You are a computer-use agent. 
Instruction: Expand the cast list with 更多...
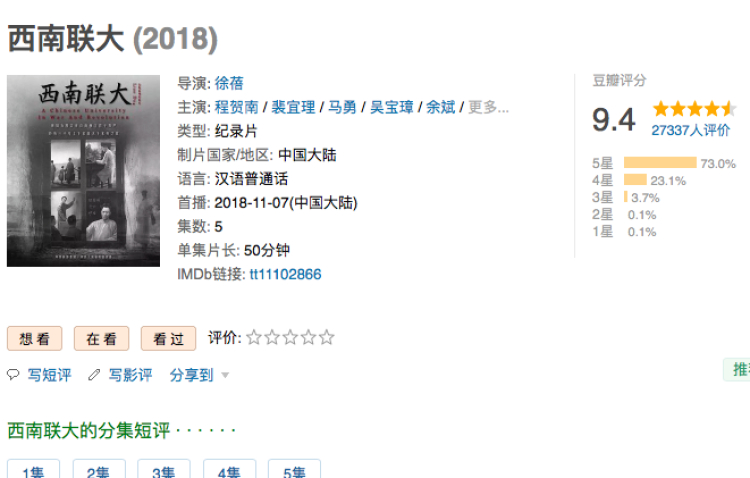coord(488,107)
